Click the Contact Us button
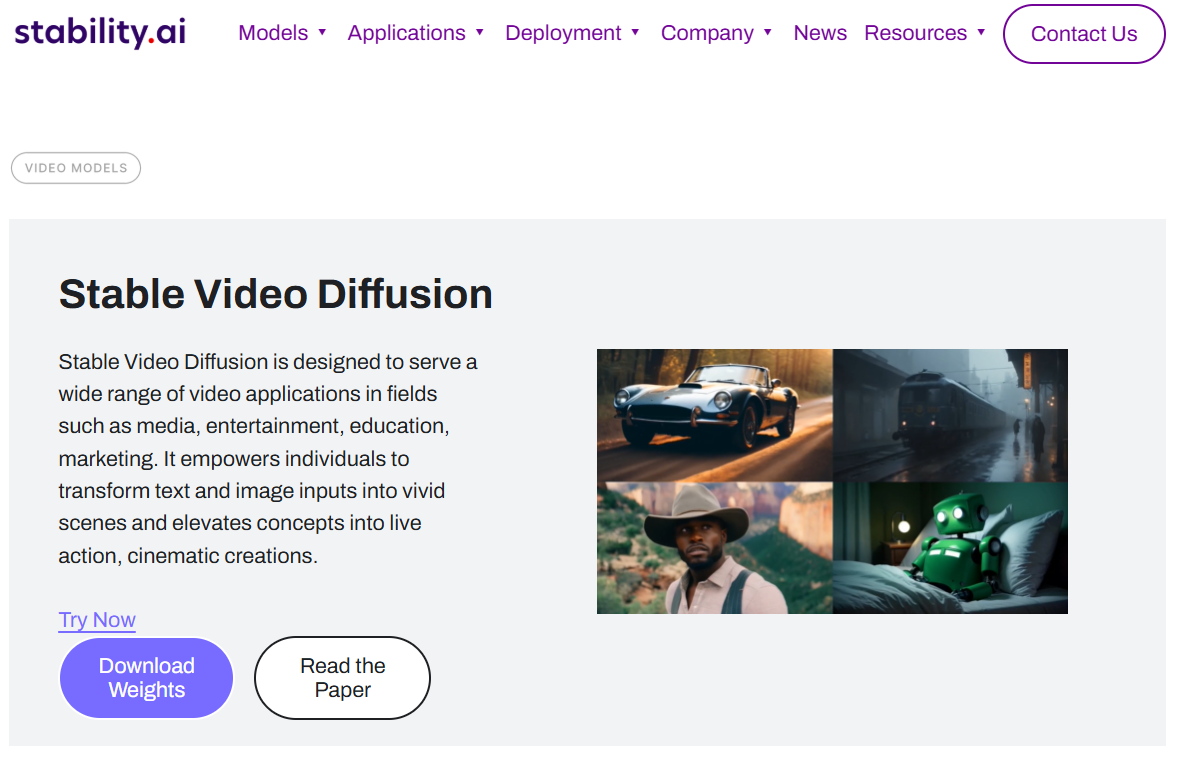Viewport: 1183px width, 759px height. click(x=1084, y=33)
